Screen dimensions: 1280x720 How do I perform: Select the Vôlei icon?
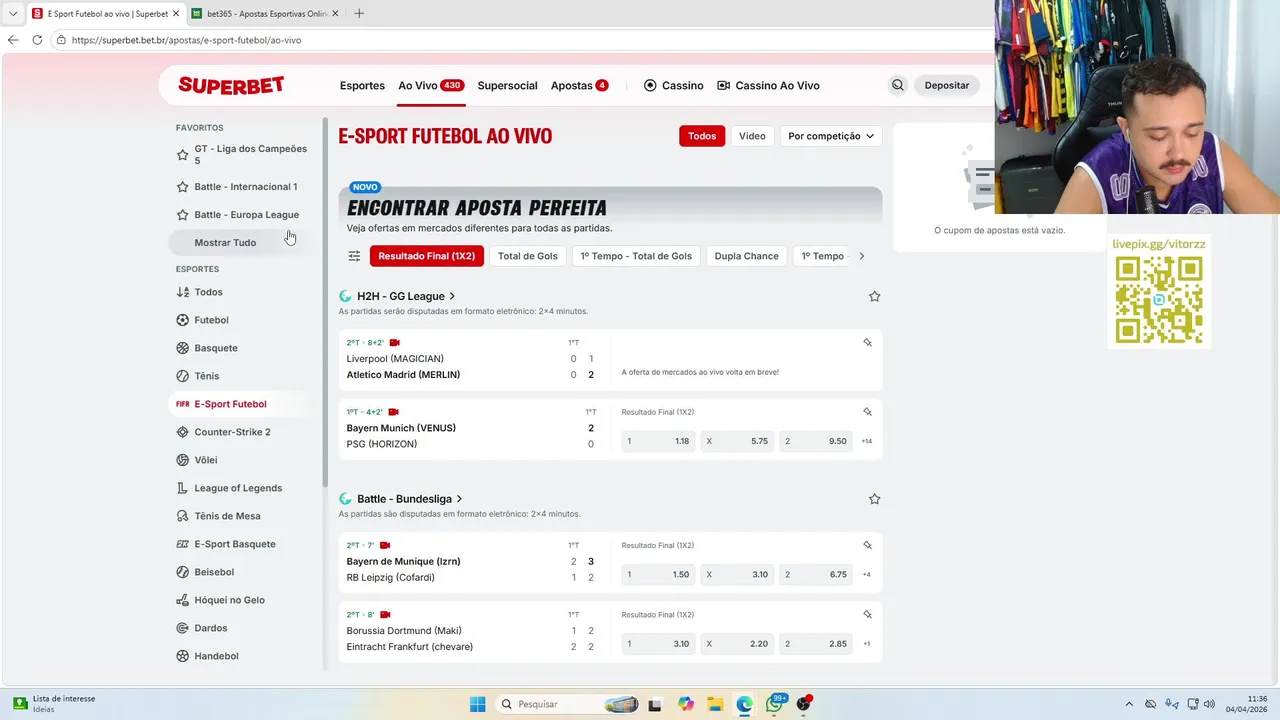182,460
